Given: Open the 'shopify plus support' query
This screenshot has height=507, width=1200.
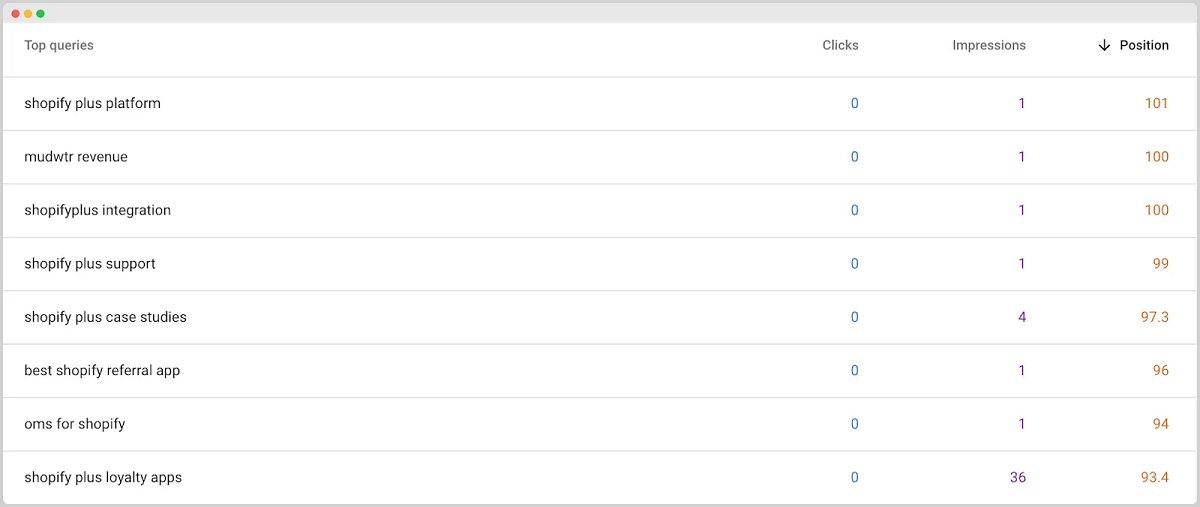Looking at the screenshot, I should (x=90, y=264).
